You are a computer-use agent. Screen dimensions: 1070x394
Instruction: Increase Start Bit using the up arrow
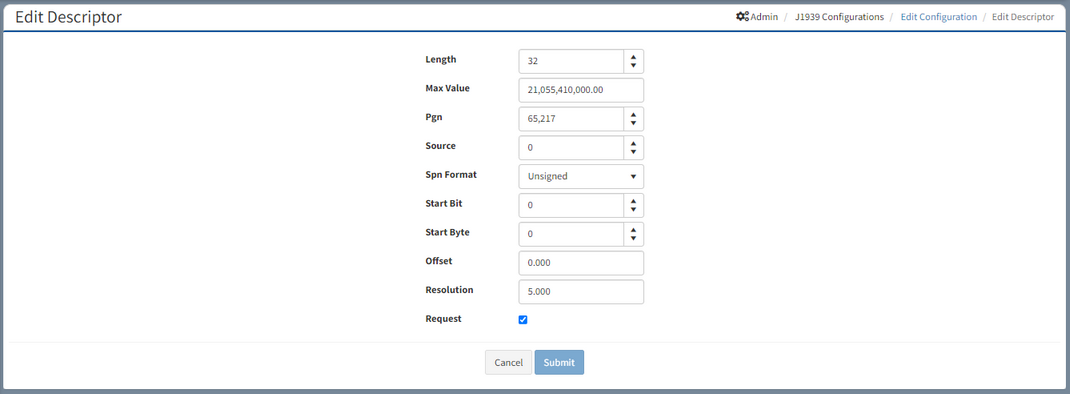633,201
